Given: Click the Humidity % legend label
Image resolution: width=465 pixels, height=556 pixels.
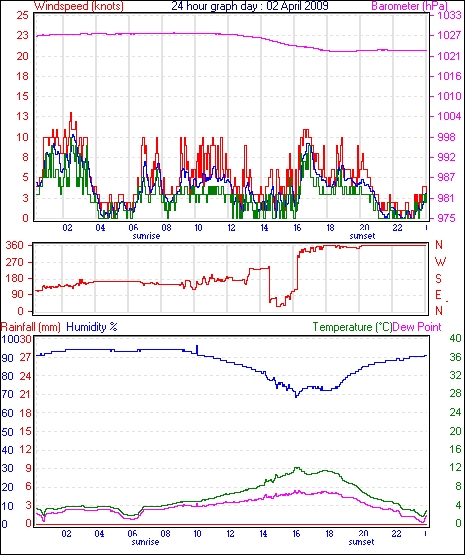Looking at the screenshot, I should click(92, 327).
